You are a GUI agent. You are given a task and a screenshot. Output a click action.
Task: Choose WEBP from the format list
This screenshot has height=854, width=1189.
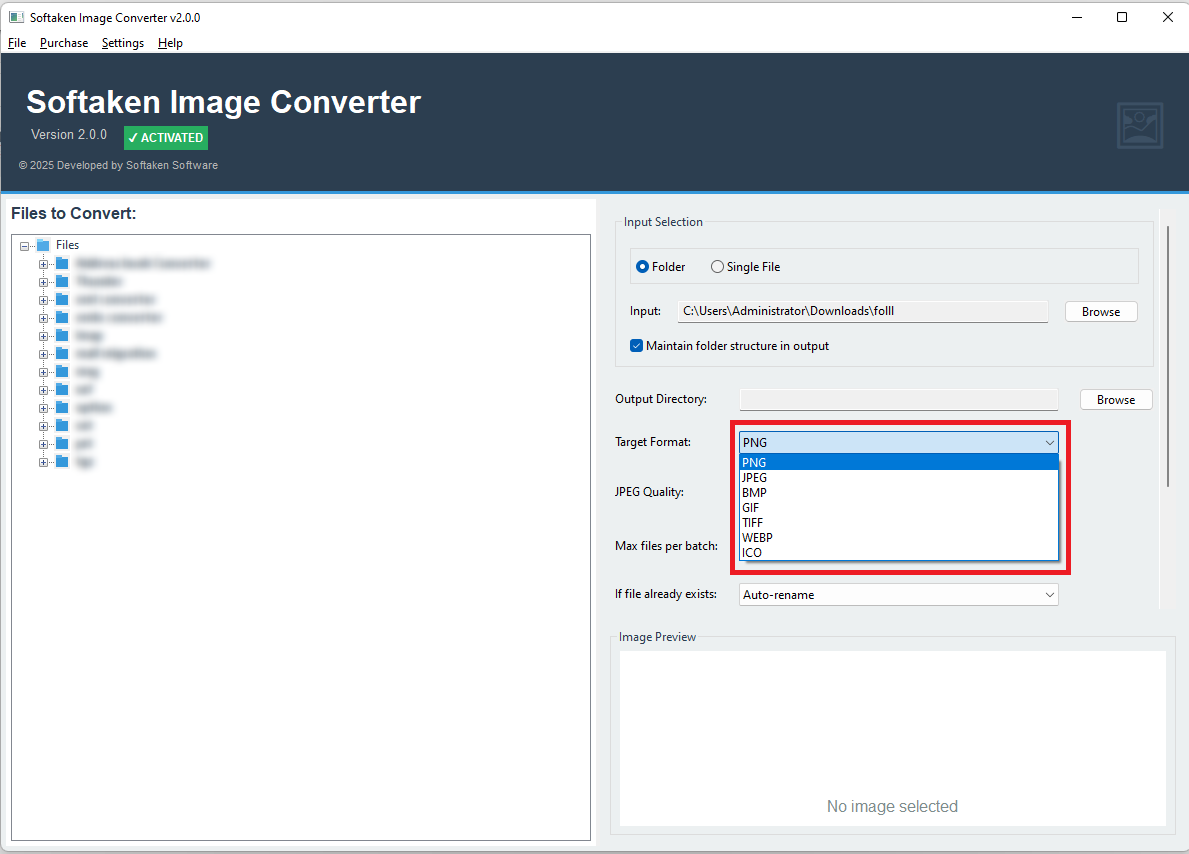point(899,538)
